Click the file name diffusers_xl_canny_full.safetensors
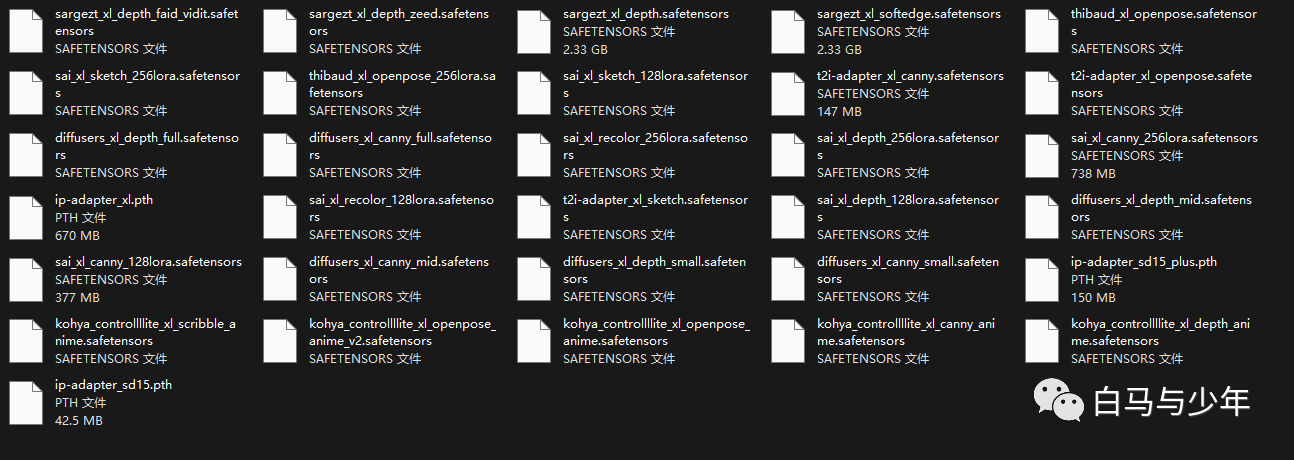The image size is (1294, 460). point(400,146)
